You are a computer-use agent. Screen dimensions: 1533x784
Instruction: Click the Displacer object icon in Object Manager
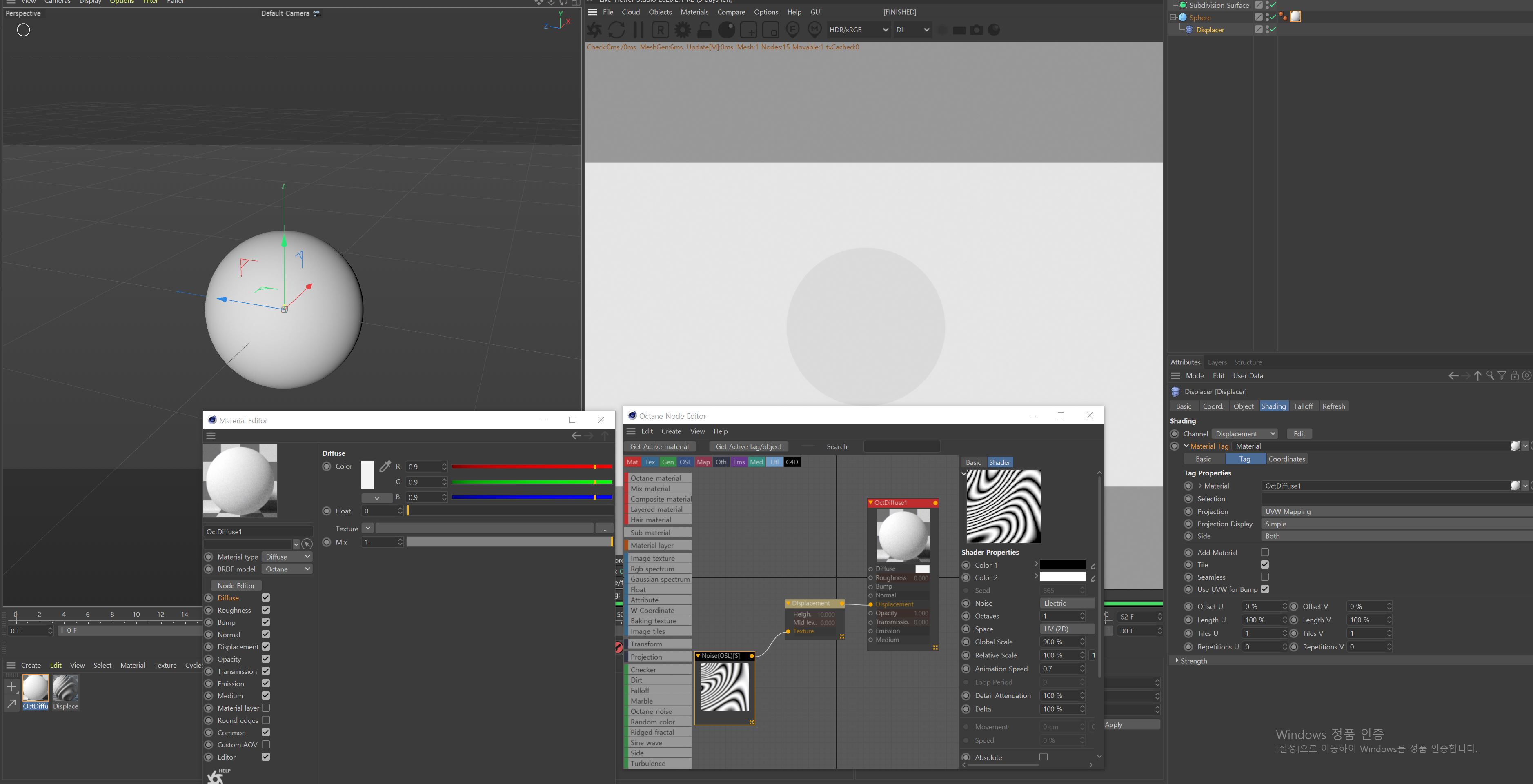click(1188, 30)
